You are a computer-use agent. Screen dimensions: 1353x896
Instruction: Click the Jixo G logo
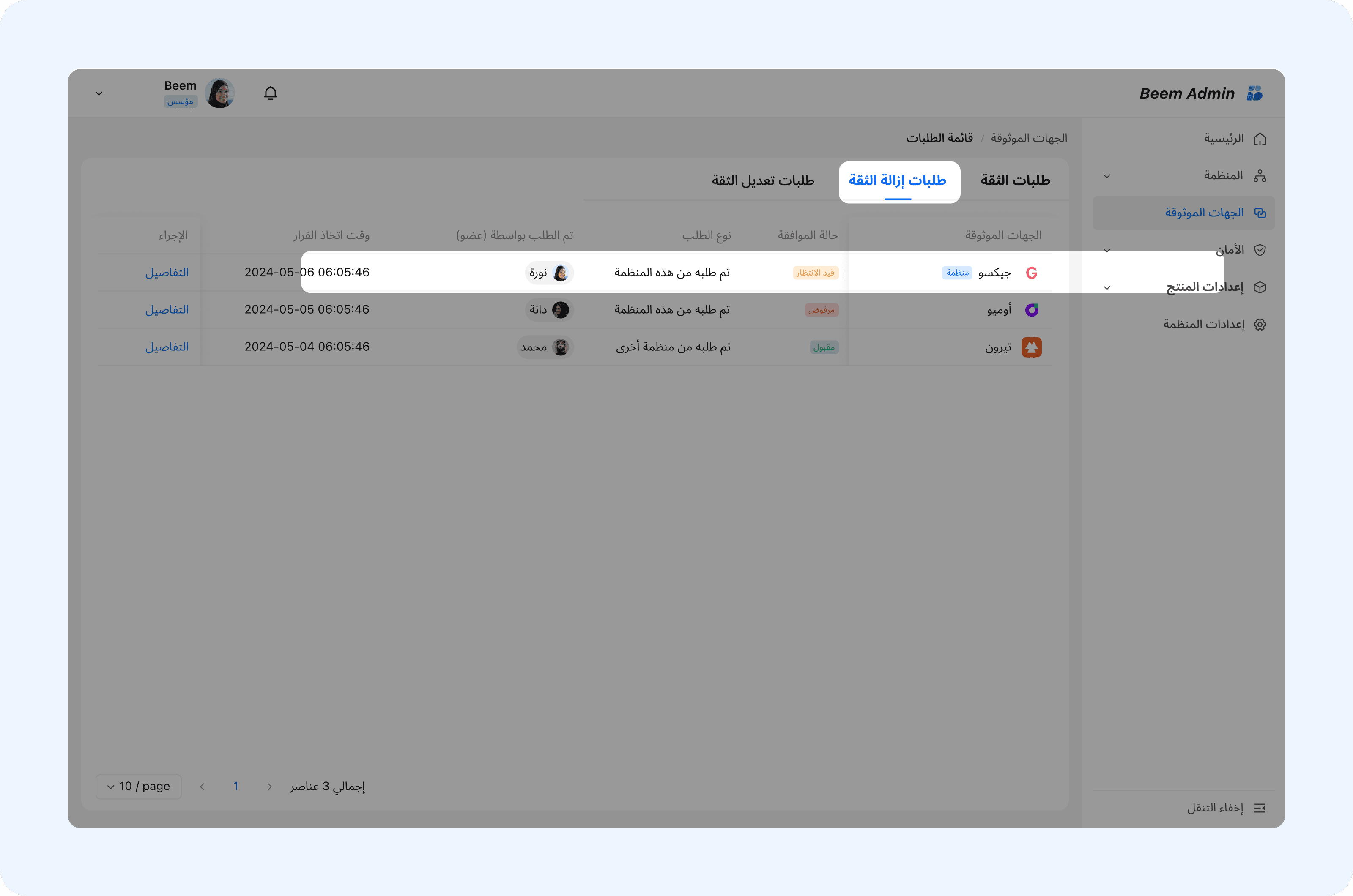point(1031,273)
